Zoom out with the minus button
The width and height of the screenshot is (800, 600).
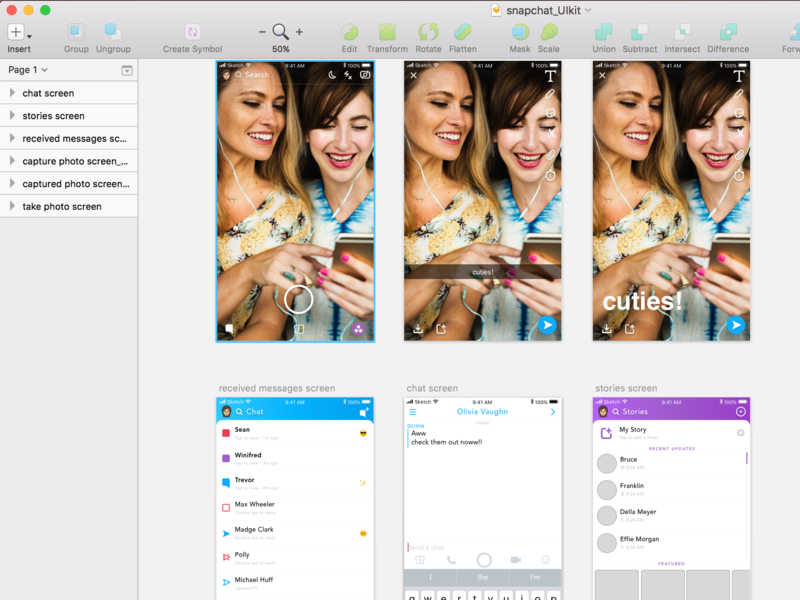tap(262, 32)
